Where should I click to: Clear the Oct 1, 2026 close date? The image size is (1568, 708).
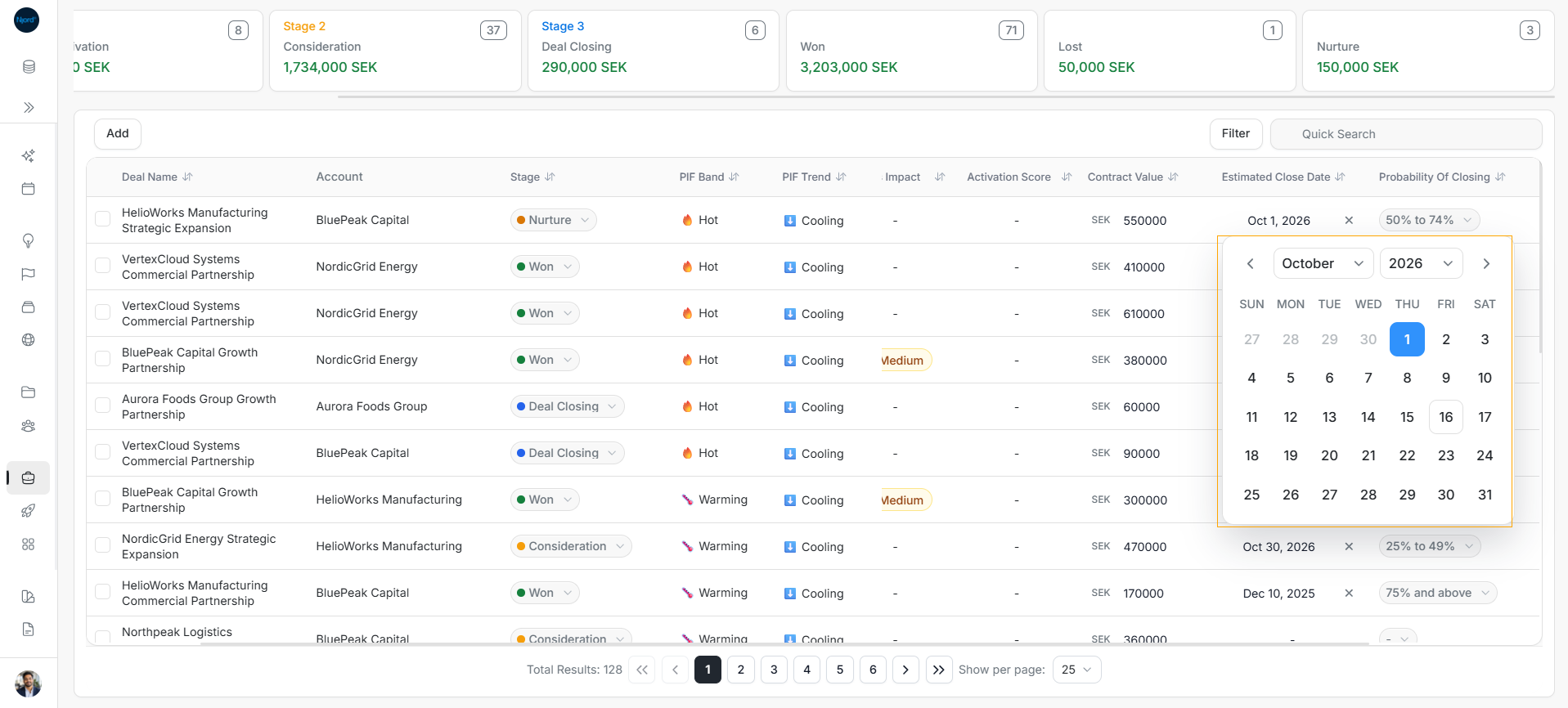point(1349,220)
